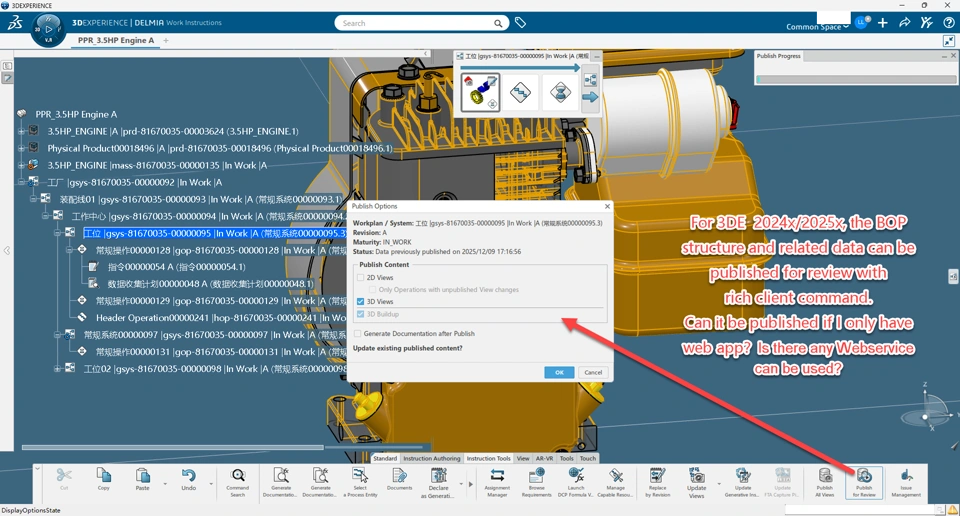Expand the 3.5HP_ENGINE prd-00003624 node
Viewport: 960px width, 516px height.
(x=22, y=131)
